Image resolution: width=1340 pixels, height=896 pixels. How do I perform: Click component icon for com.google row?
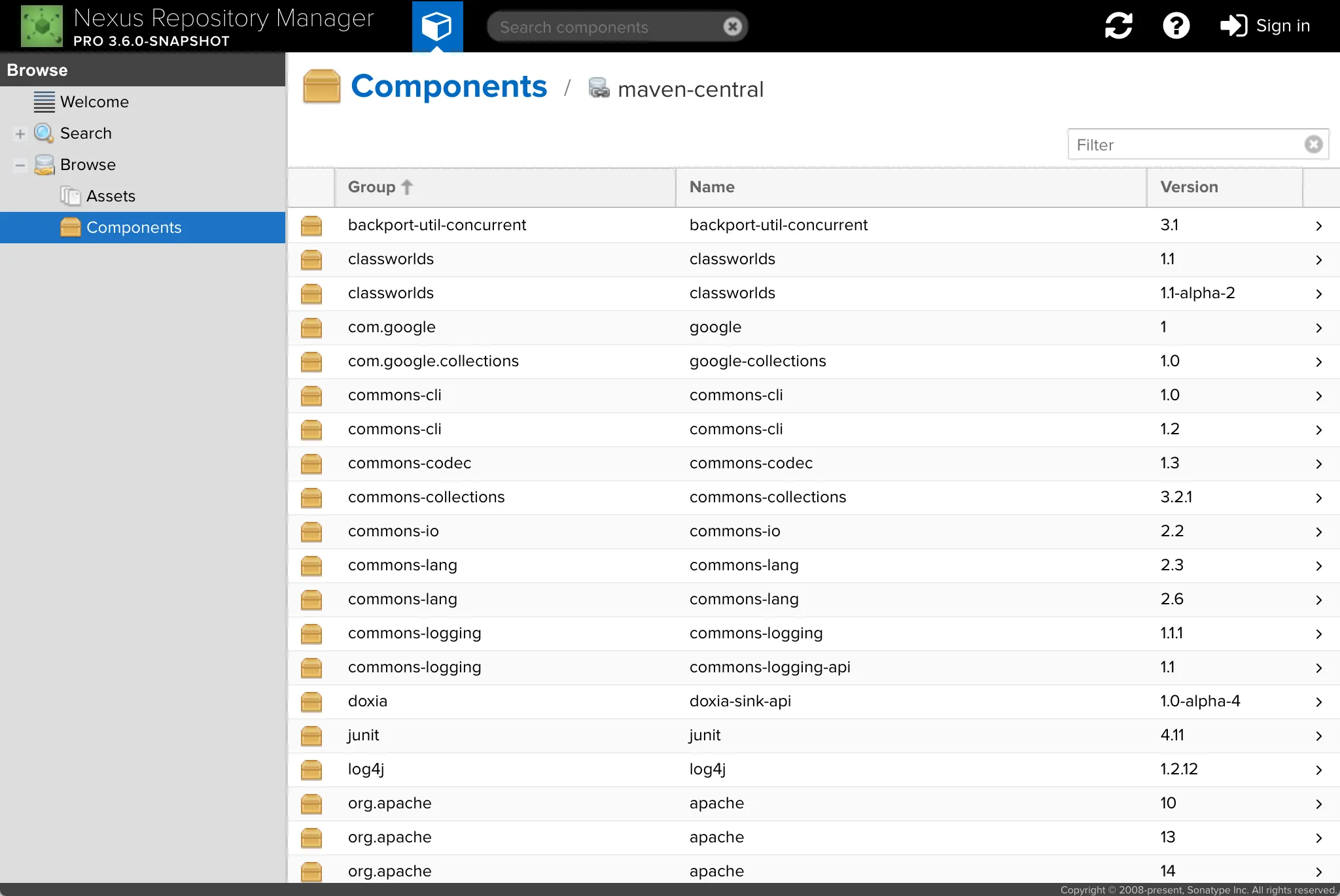[311, 328]
